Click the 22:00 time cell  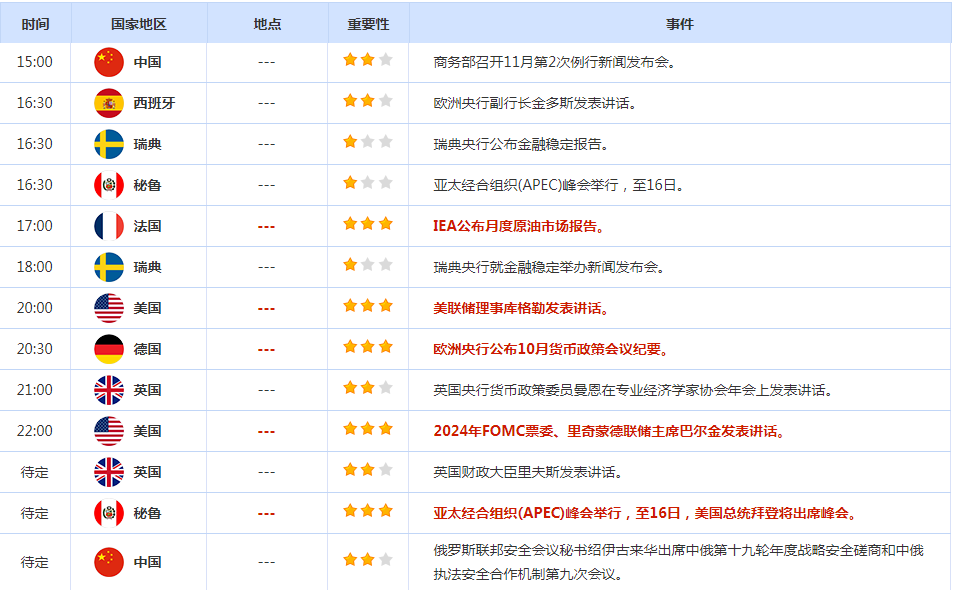point(35,431)
